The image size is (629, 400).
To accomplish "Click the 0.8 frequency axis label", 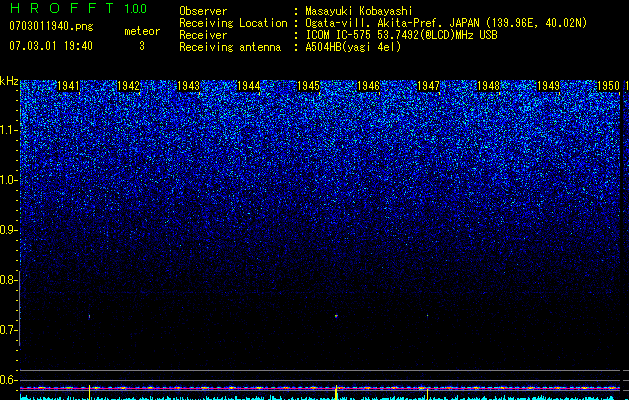I will pyautogui.click(x=8, y=280).
